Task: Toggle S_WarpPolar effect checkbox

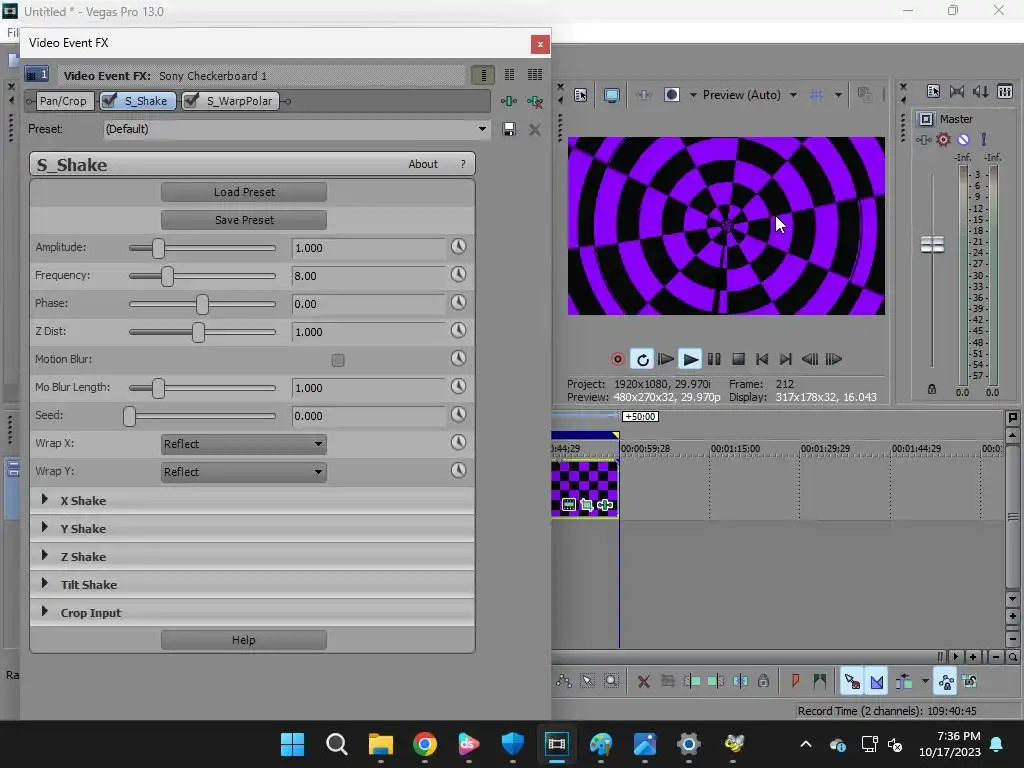Action: (x=191, y=100)
